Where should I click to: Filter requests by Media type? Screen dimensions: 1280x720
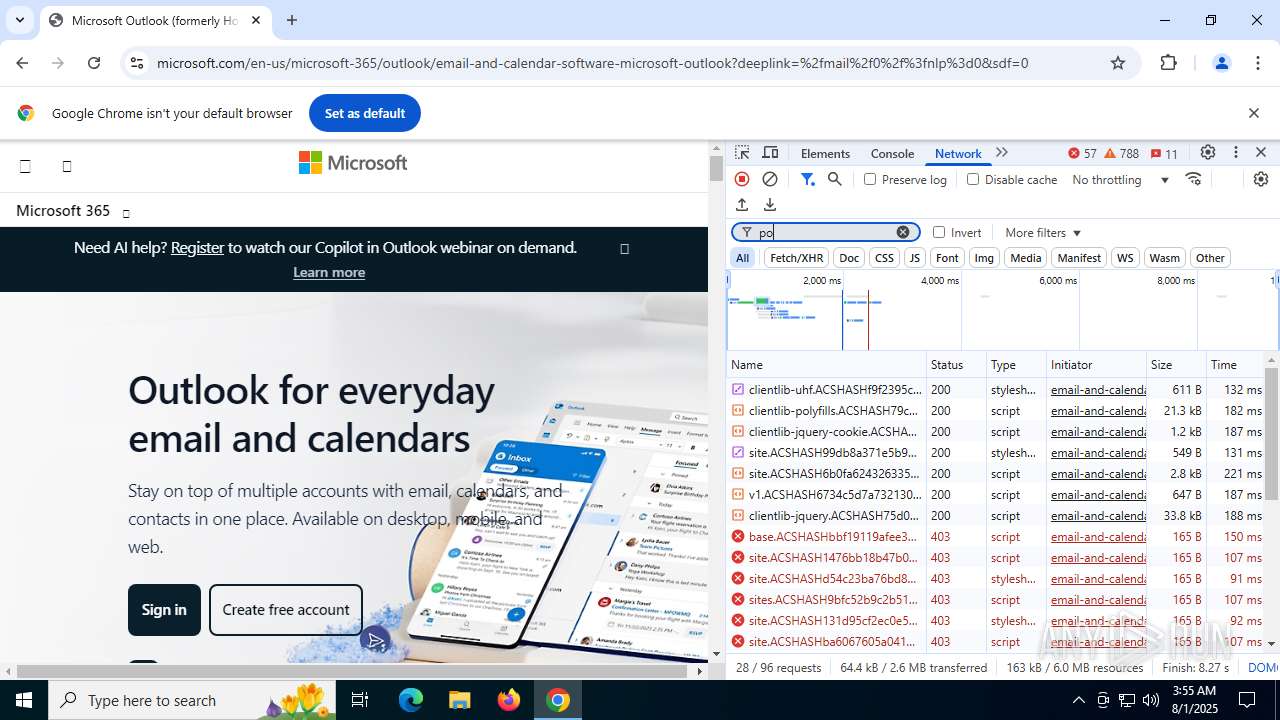[1026, 258]
